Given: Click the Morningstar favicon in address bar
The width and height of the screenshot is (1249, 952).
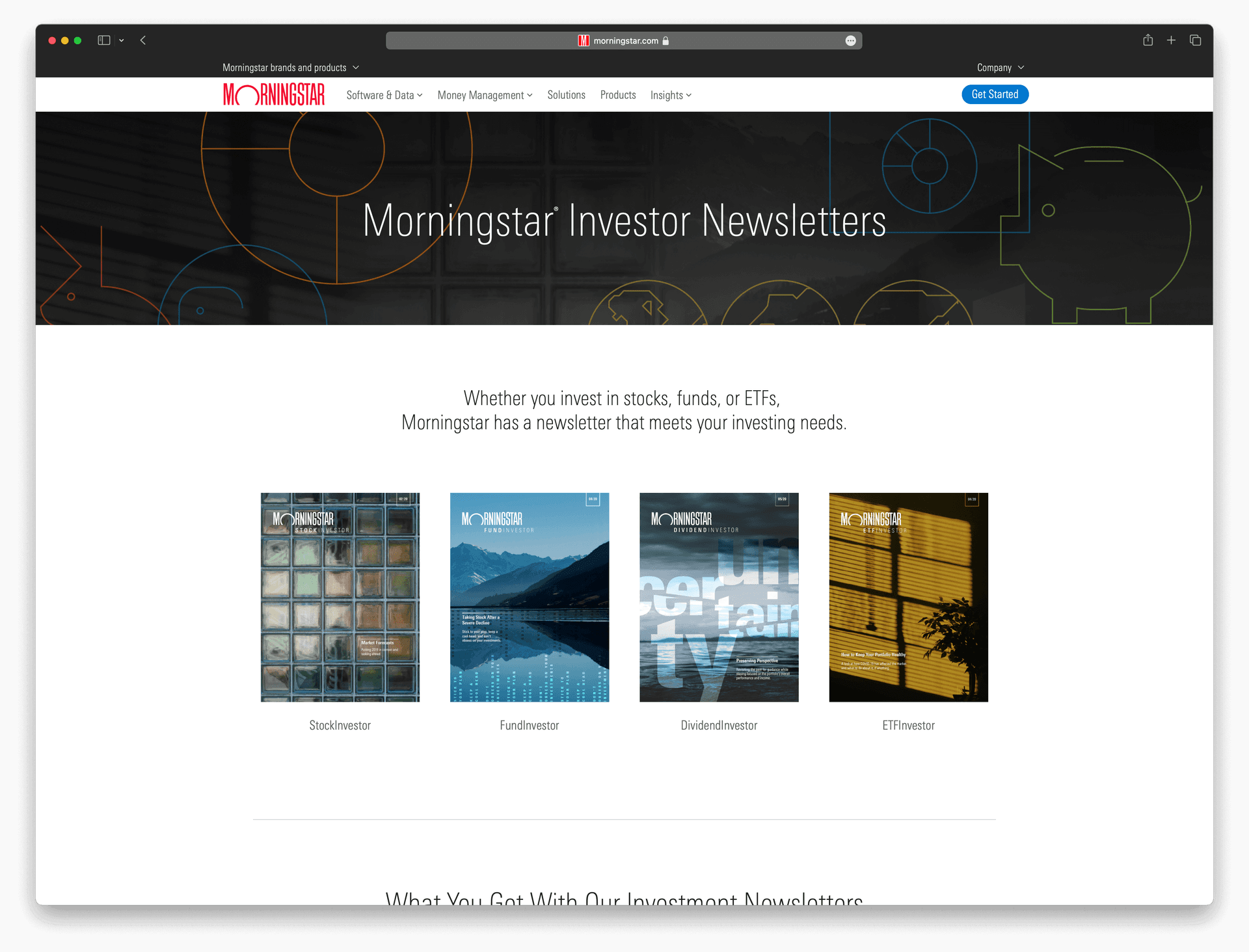Looking at the screenshot, I should click(x=584, y=40).
